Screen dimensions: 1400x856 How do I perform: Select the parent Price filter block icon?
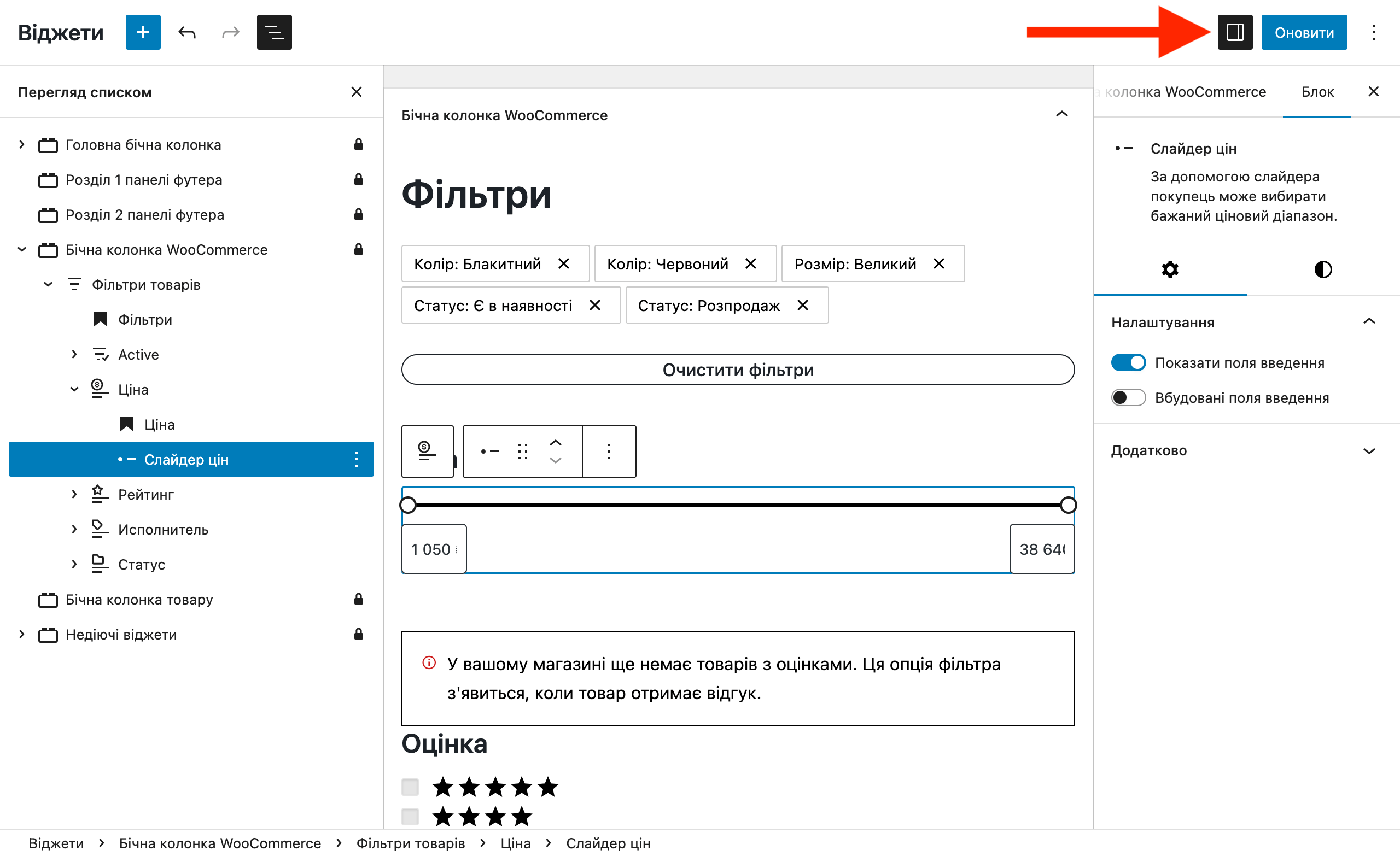(x=427, y=452)
